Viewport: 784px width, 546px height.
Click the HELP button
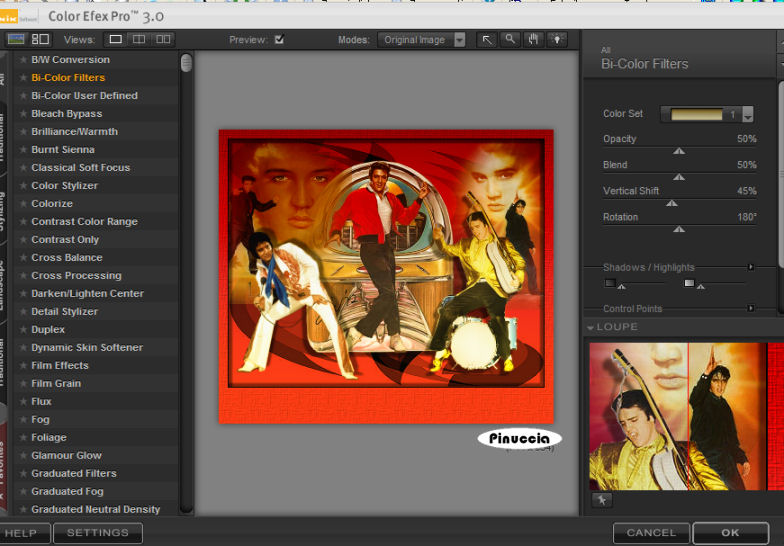(x=24, y=533)
